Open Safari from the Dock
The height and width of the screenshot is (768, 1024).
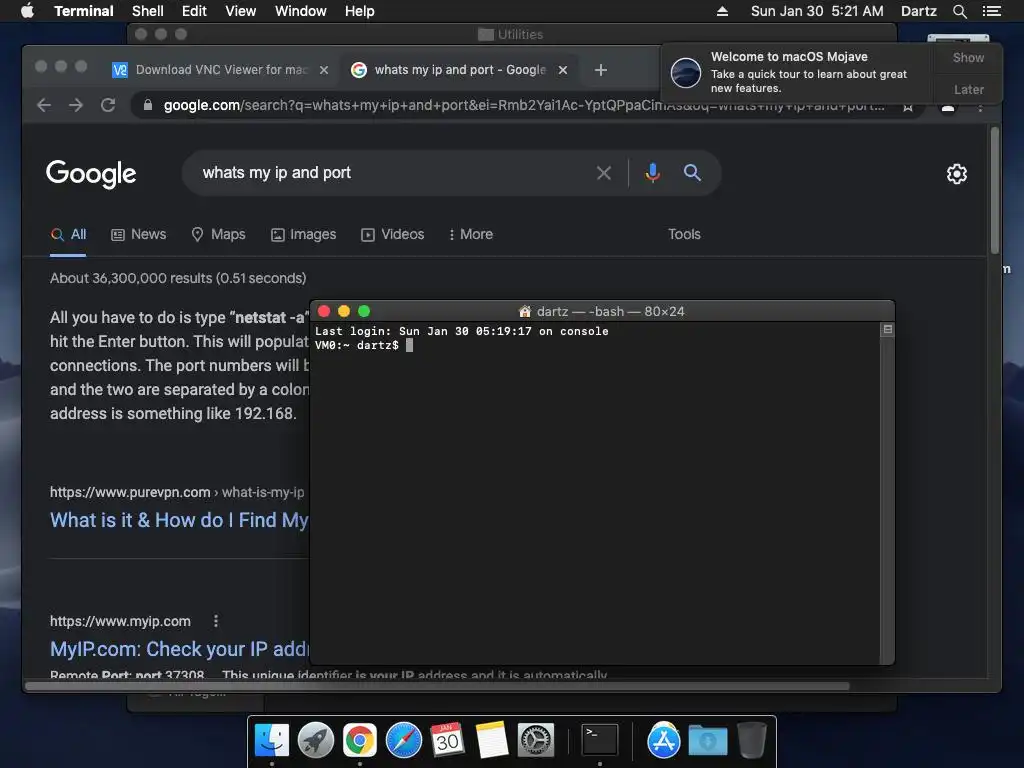point(404,741)
